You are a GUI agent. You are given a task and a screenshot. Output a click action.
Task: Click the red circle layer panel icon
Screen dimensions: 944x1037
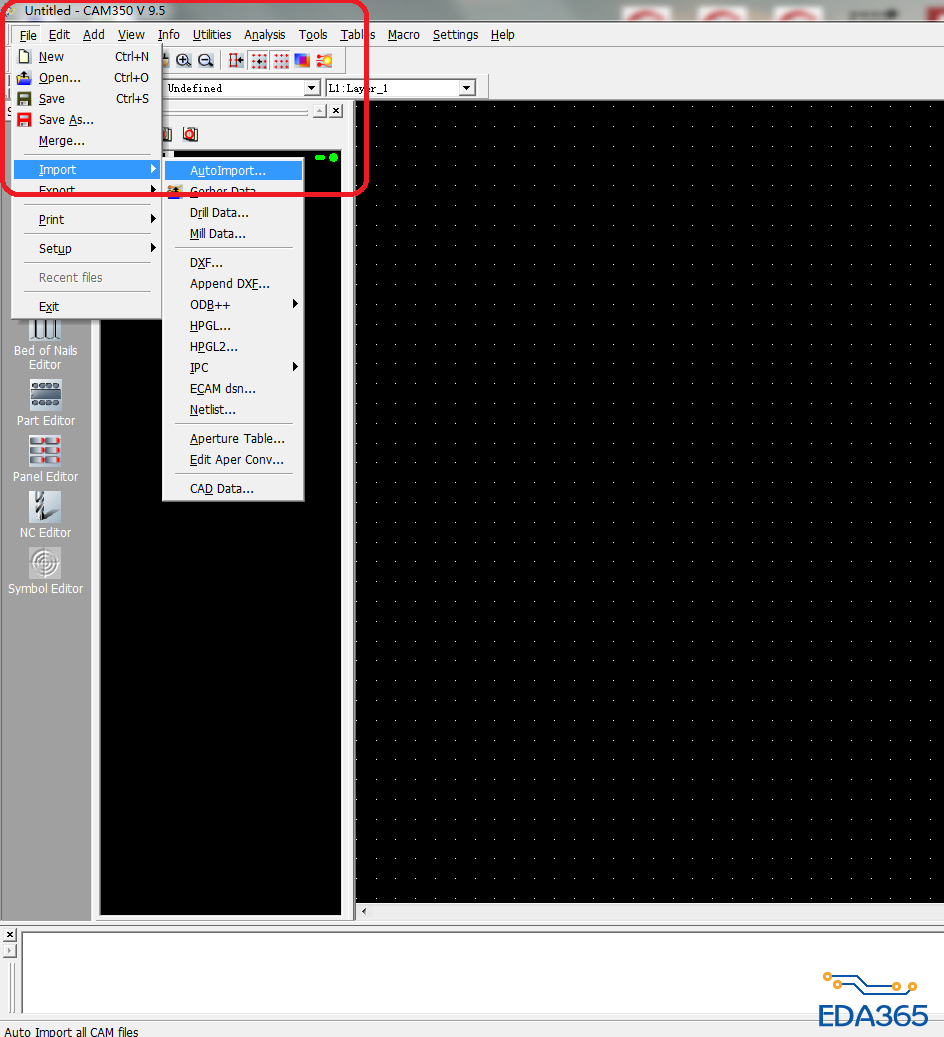click(x=191, y=134)
